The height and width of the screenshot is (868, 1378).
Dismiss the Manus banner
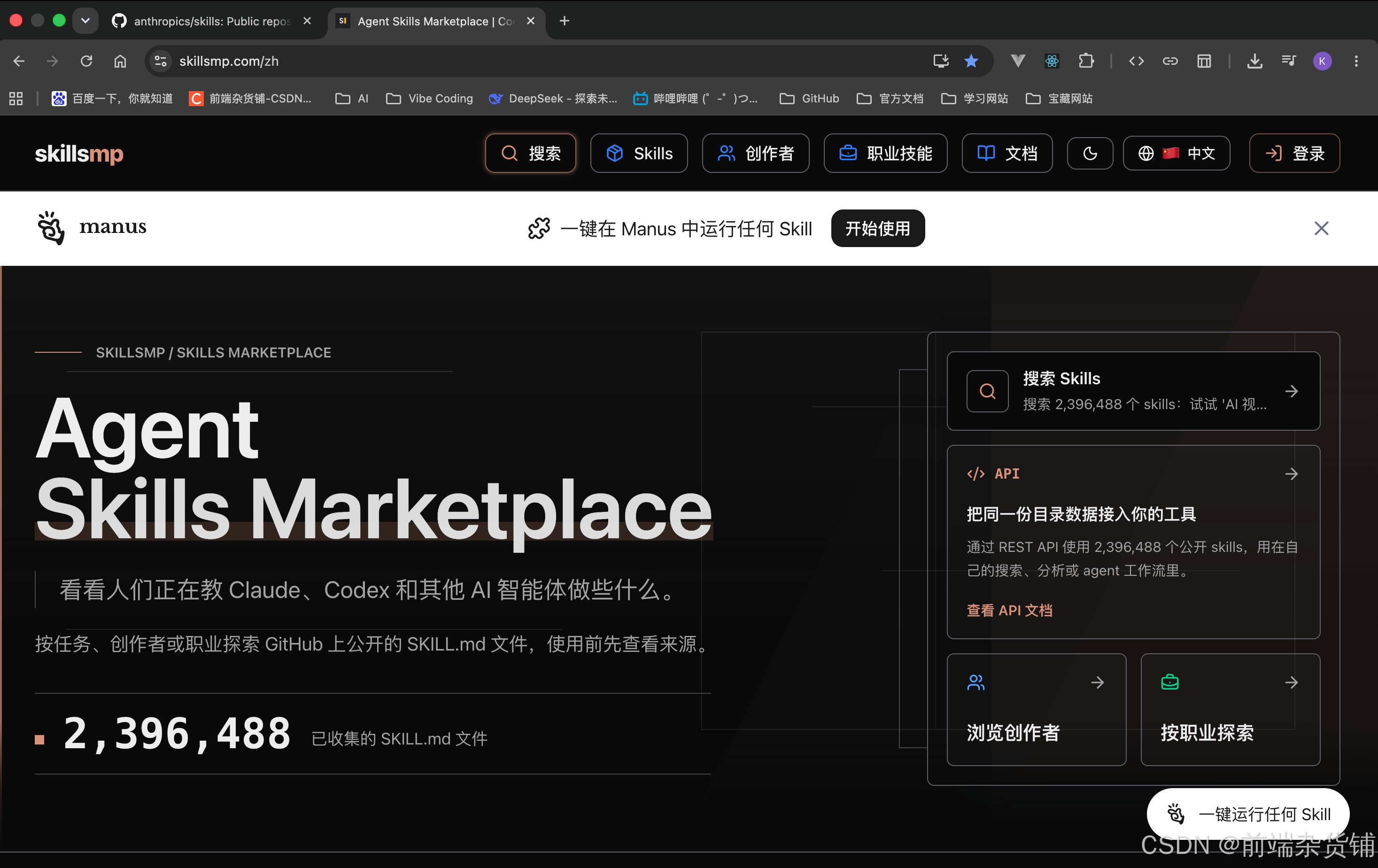pyautogui.click(x=1321, y=228)
